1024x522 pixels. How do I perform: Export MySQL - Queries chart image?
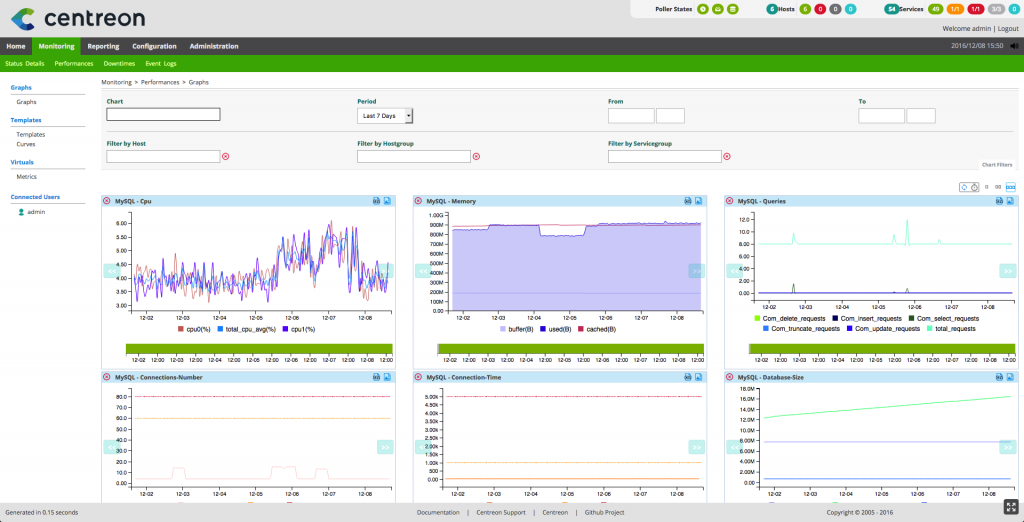tap(1010, 201)
